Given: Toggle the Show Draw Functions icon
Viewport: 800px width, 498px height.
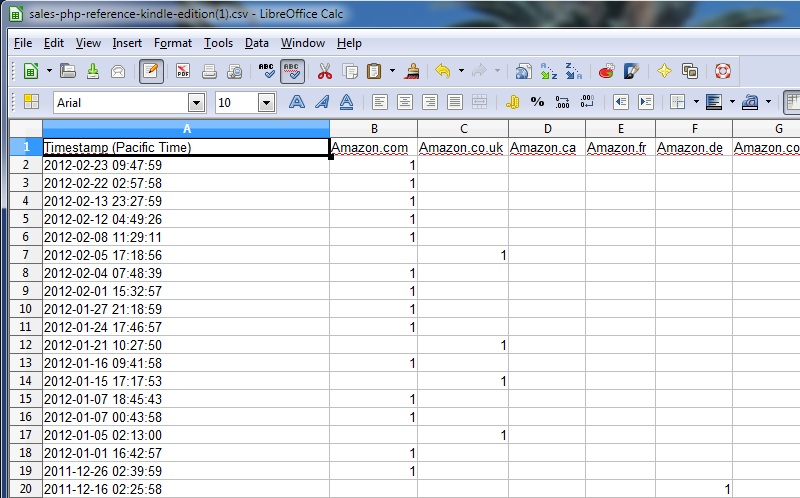Looking at the screenshot, I should click(631, 71).
